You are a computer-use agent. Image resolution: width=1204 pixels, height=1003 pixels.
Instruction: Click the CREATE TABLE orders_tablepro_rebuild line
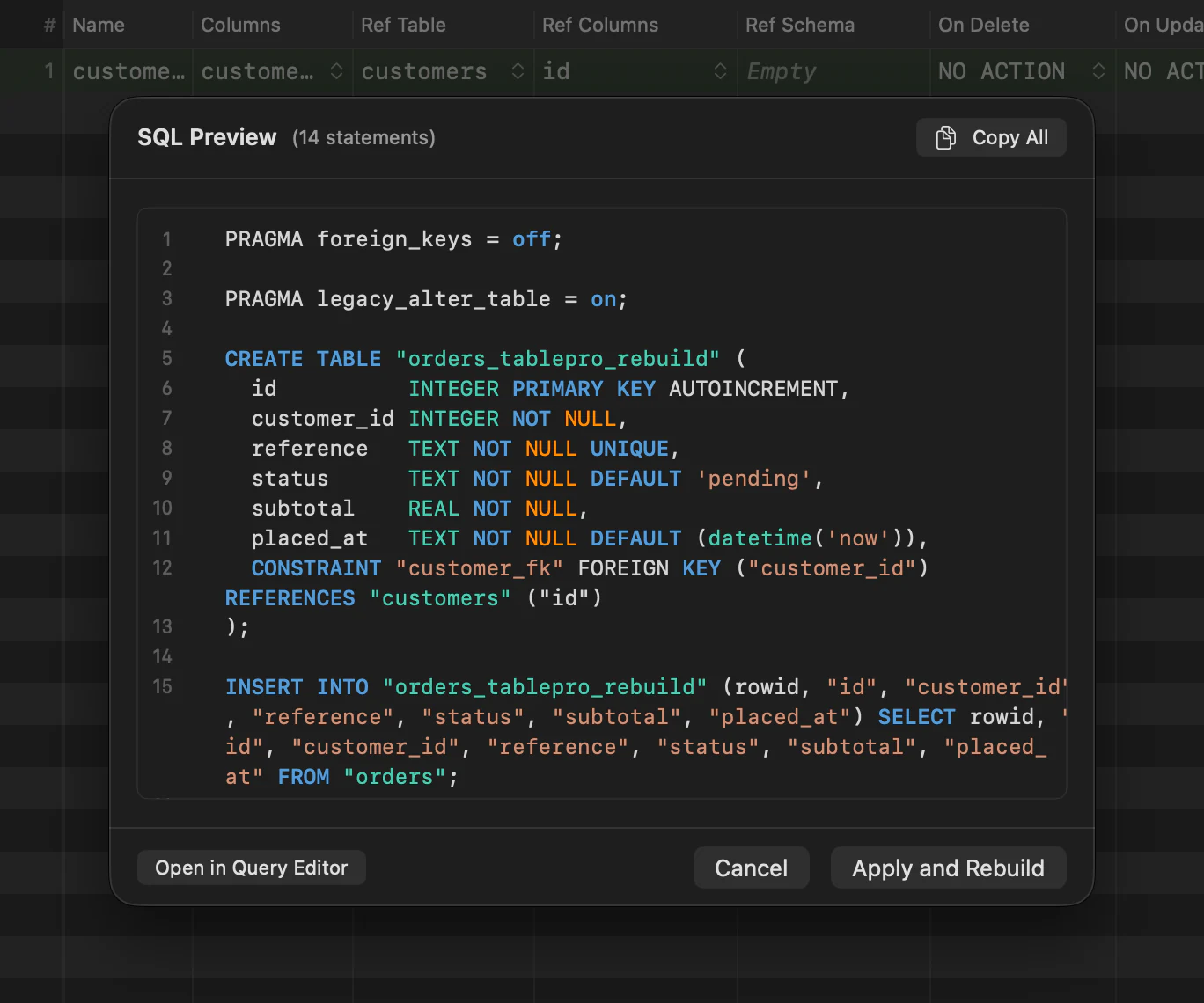[x=485, y=359]
